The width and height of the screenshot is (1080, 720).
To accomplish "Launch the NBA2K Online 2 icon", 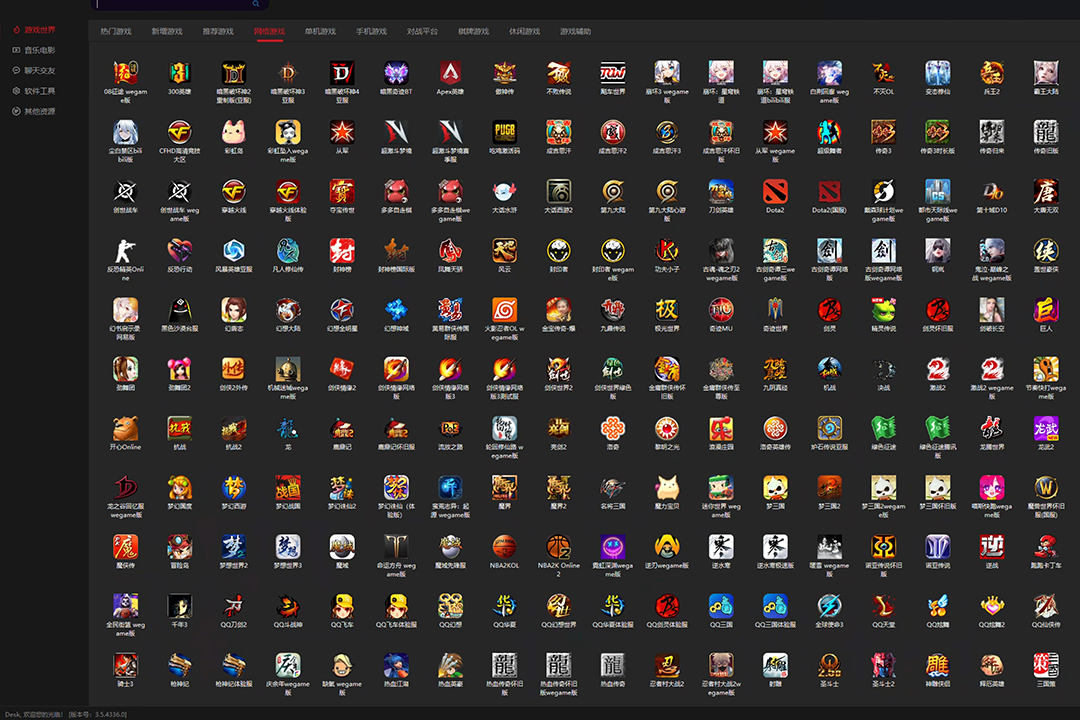I will [559, 546].
